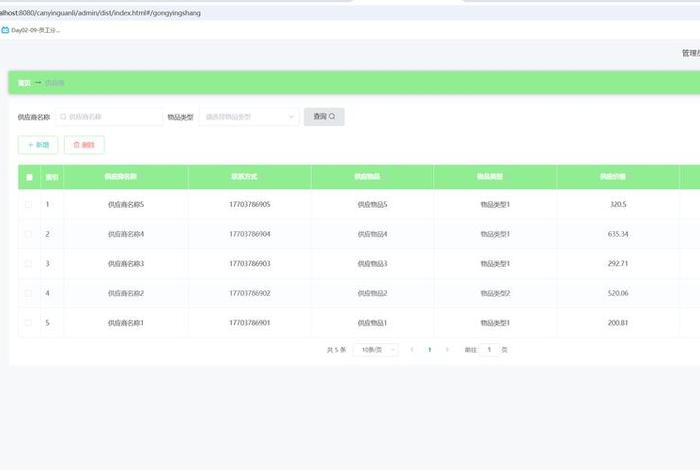
Task: Click the go-to page number input field
Action: tap(488, 350)
